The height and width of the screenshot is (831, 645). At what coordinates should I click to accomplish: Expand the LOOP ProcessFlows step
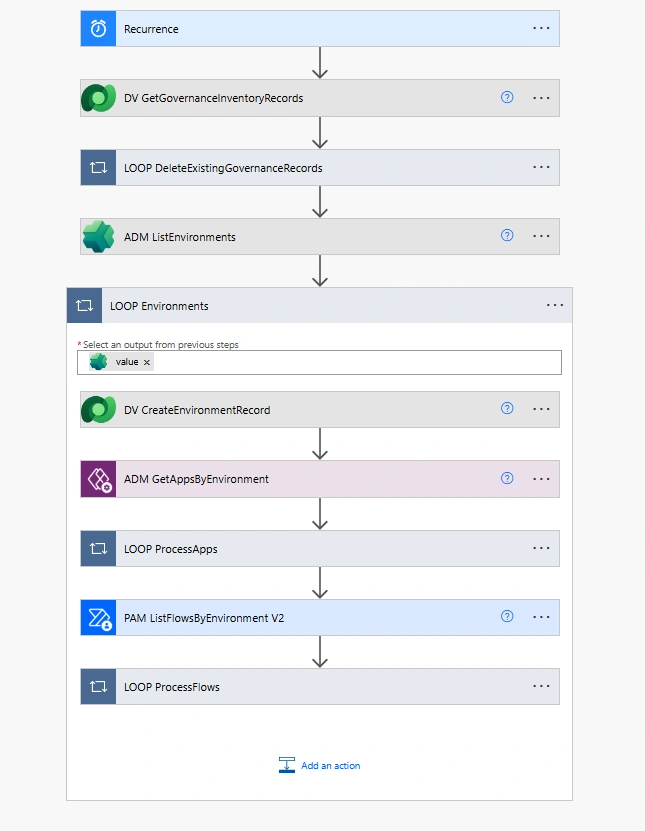[x=320, y=687]
